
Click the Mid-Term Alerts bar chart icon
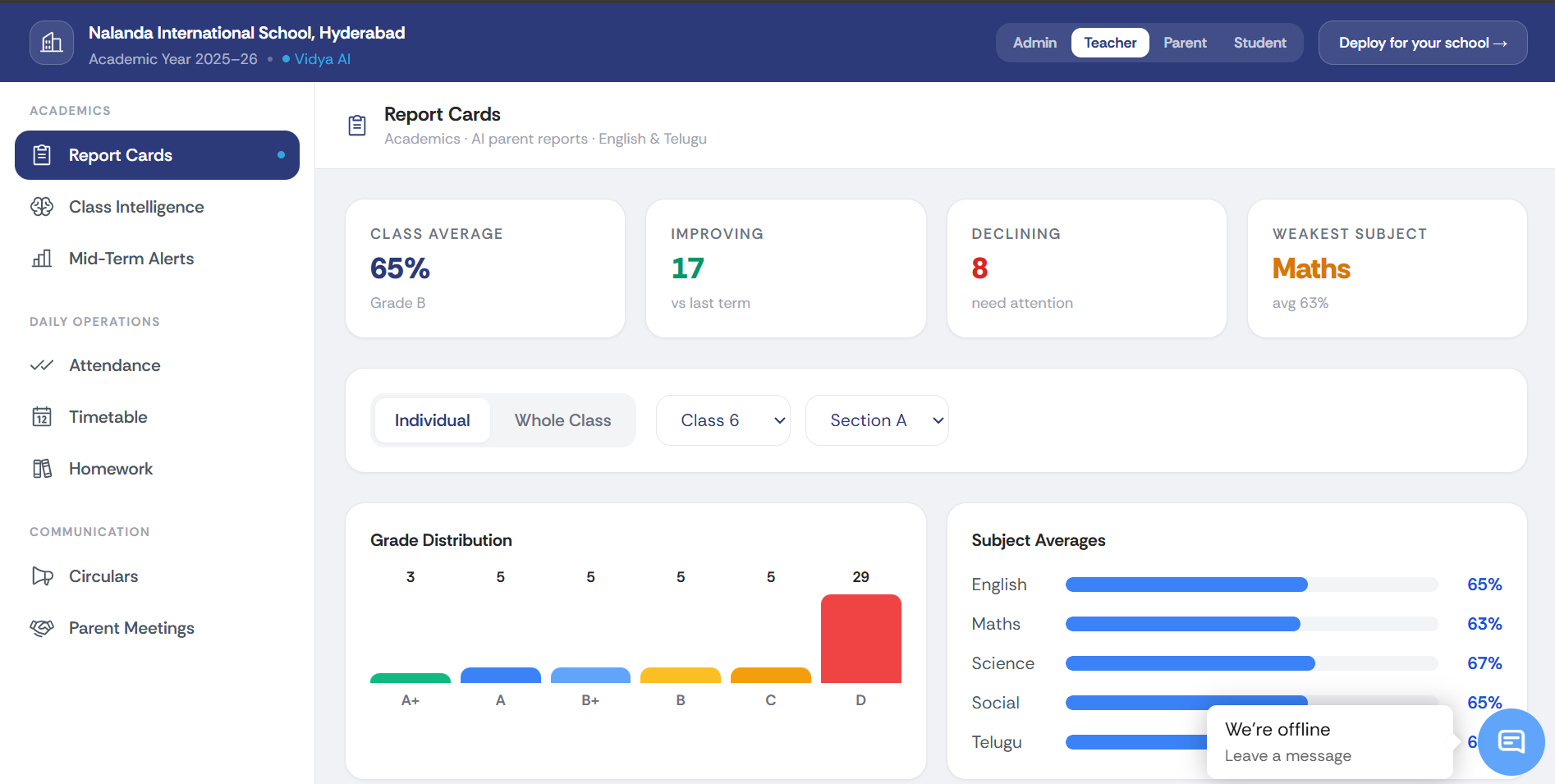click(42, 259)
